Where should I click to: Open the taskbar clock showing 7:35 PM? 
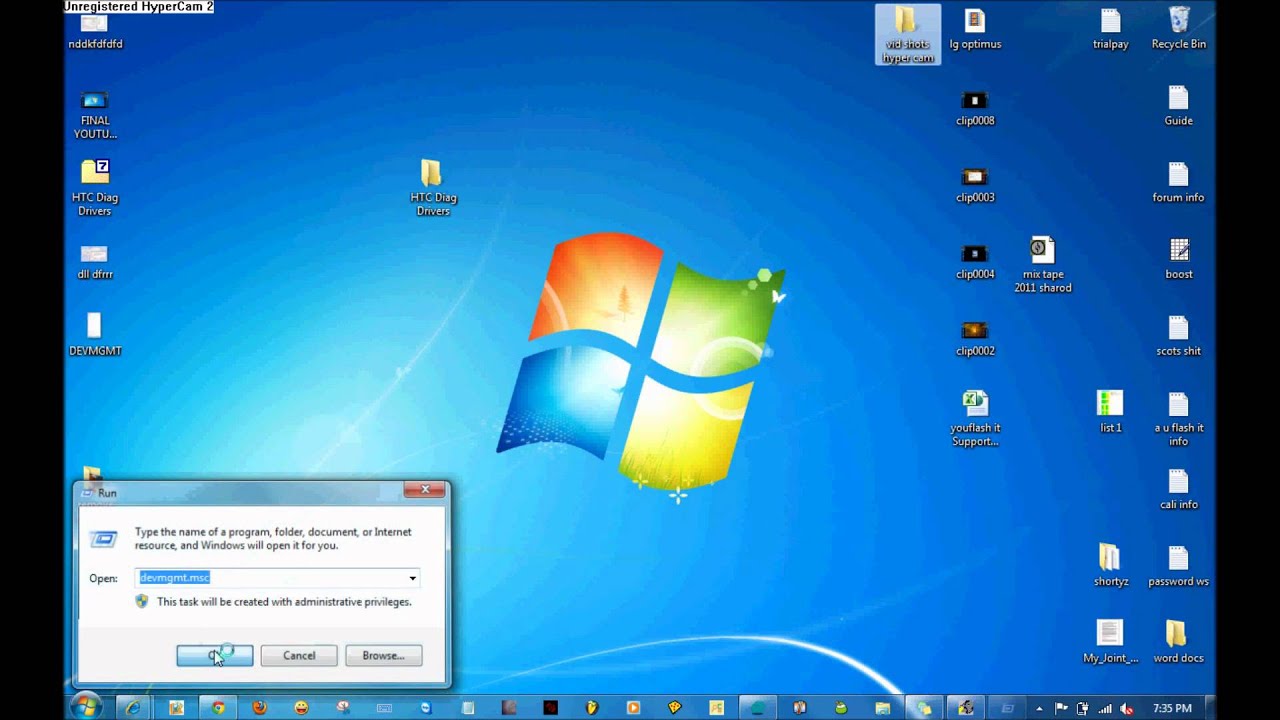[1172, 708]
